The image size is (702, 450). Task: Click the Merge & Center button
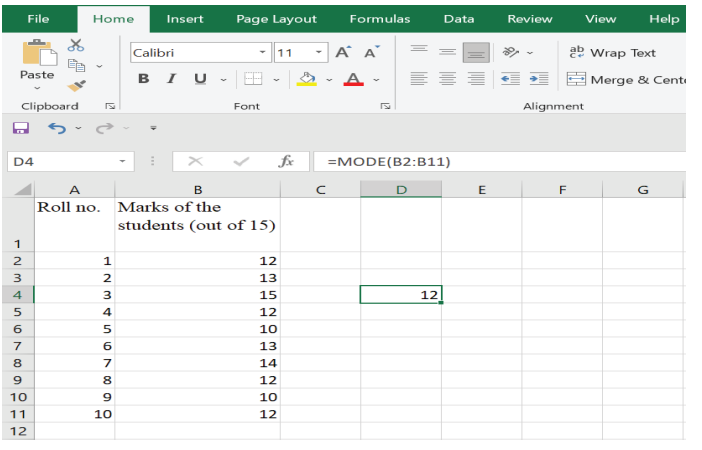pos(625,79)
